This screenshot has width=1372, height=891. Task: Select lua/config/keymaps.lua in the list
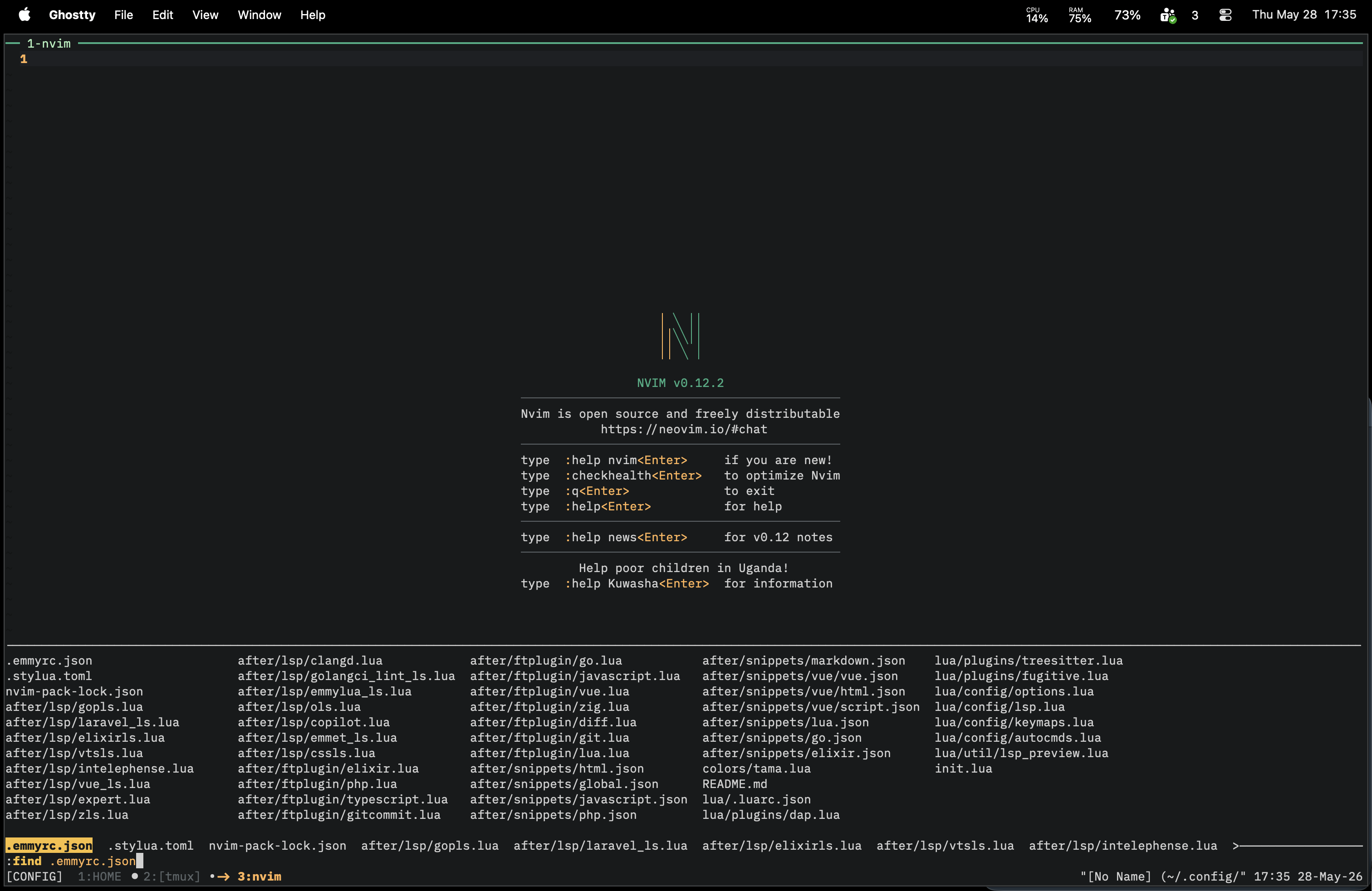click(x=1014, y=722)
